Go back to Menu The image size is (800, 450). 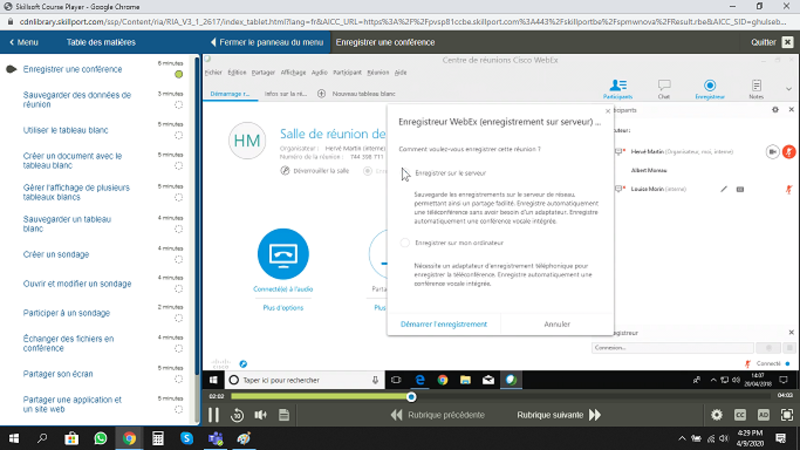click(24, 42)
